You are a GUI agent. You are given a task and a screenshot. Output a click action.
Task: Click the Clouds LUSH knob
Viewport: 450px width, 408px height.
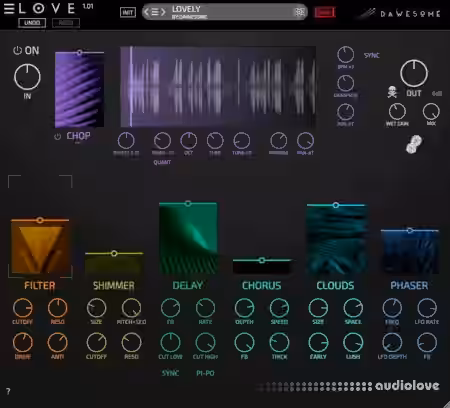[x=353, y=343]
